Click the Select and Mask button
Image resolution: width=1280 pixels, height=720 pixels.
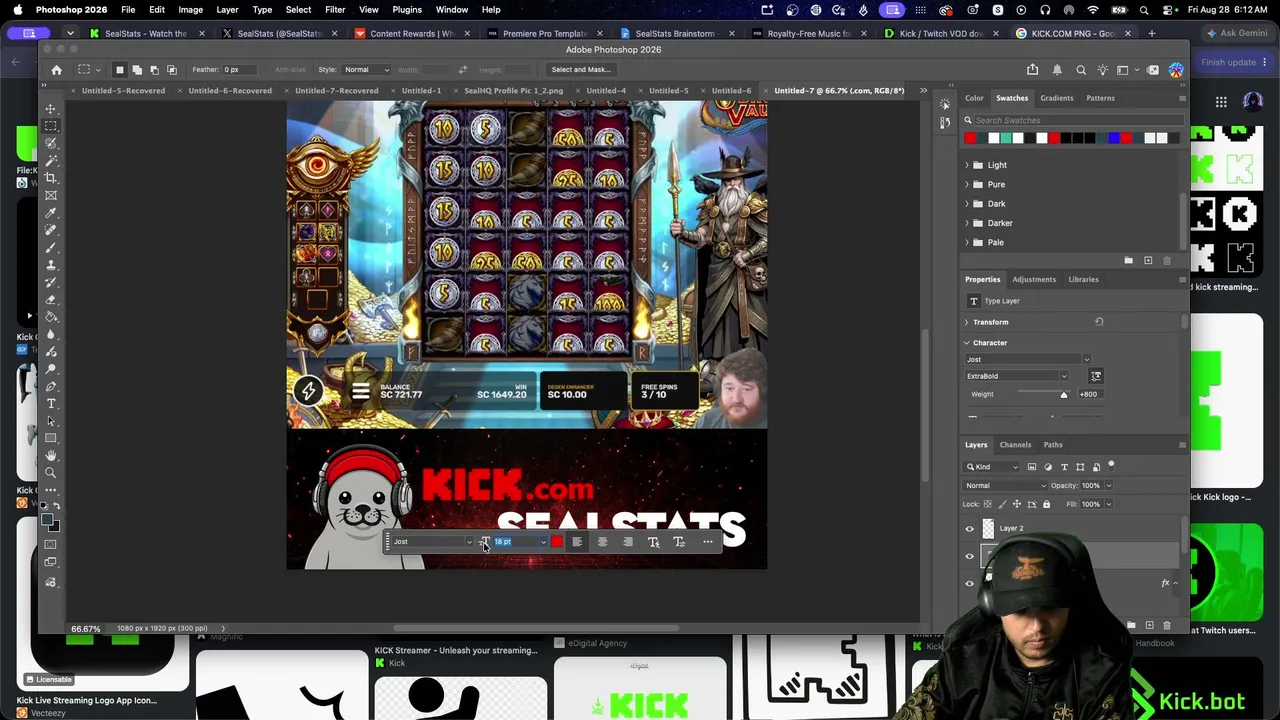coord(581,70)
